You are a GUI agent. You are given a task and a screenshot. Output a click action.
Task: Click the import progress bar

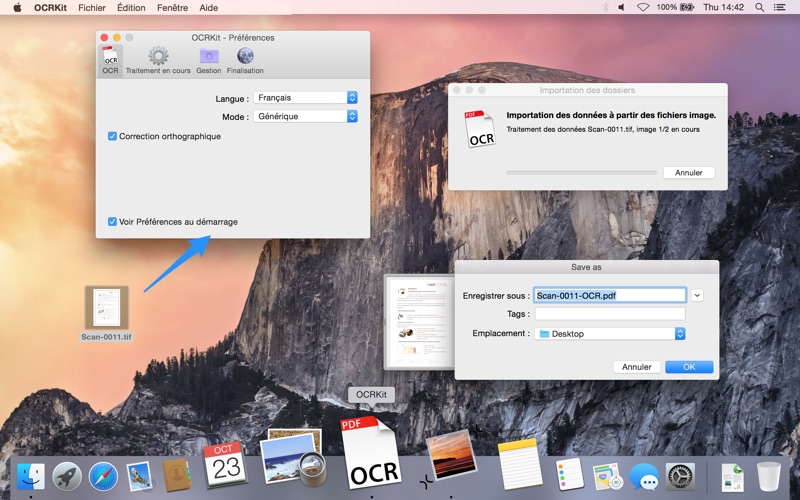[581, 172]
